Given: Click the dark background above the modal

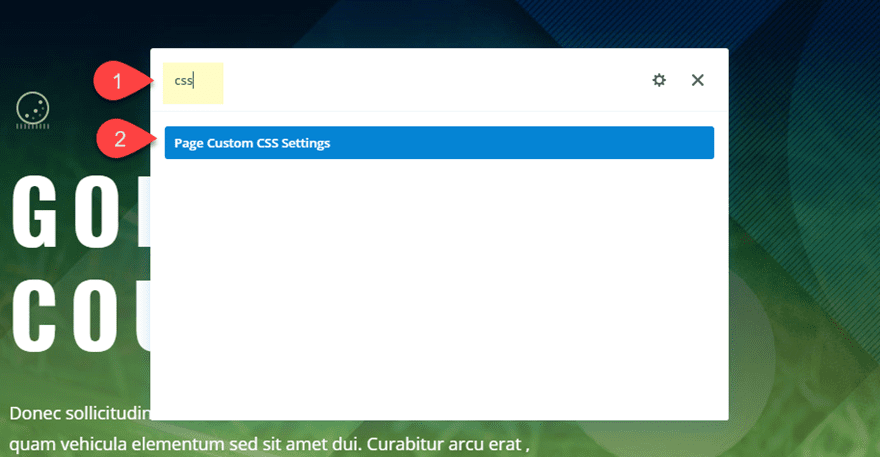Looking at the screenshot, I should [x=440, y=22].
